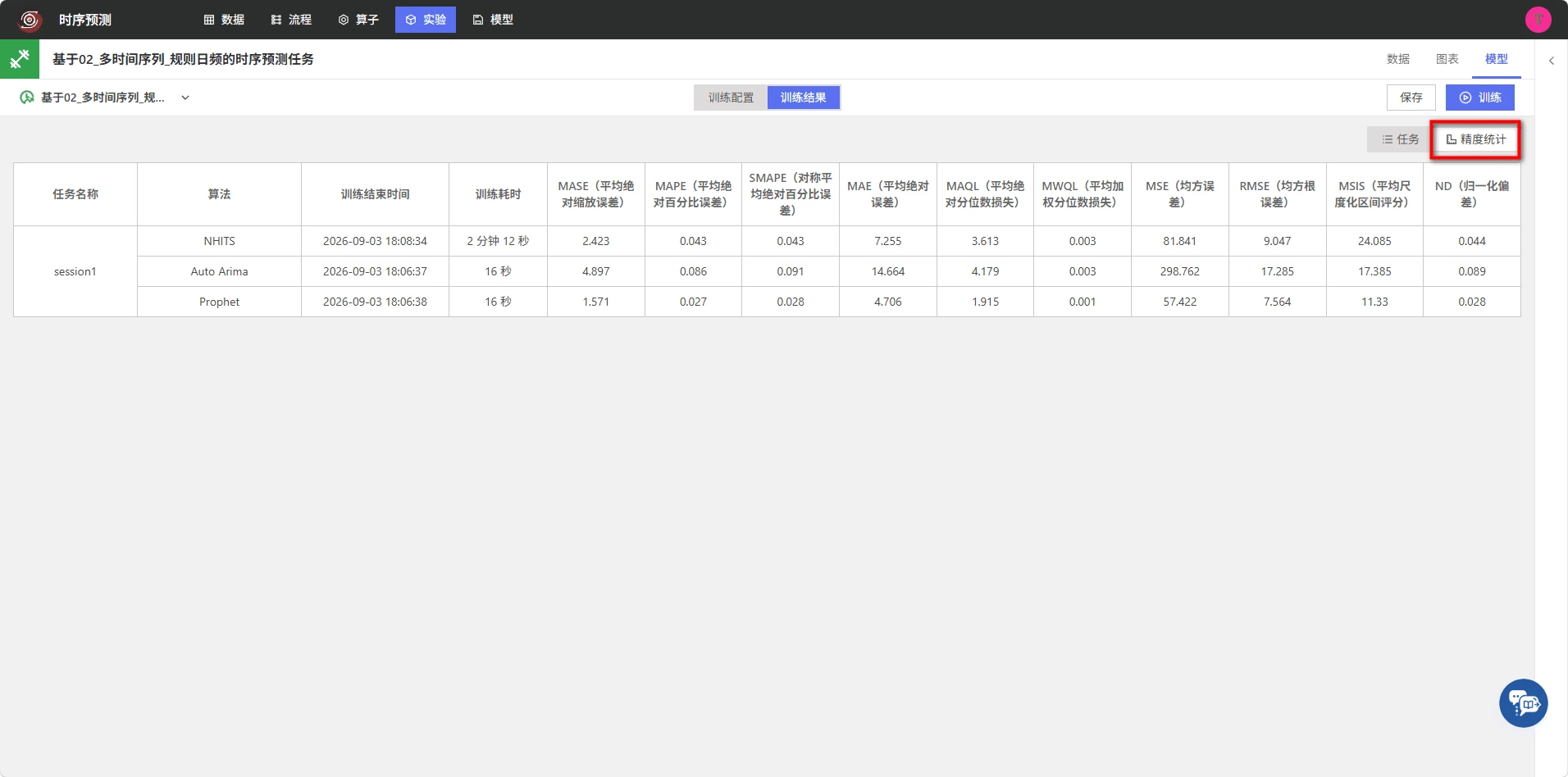The image size is (1568, 777).
Task: Show the 精度统计 view
Action: coord(1476,139)
